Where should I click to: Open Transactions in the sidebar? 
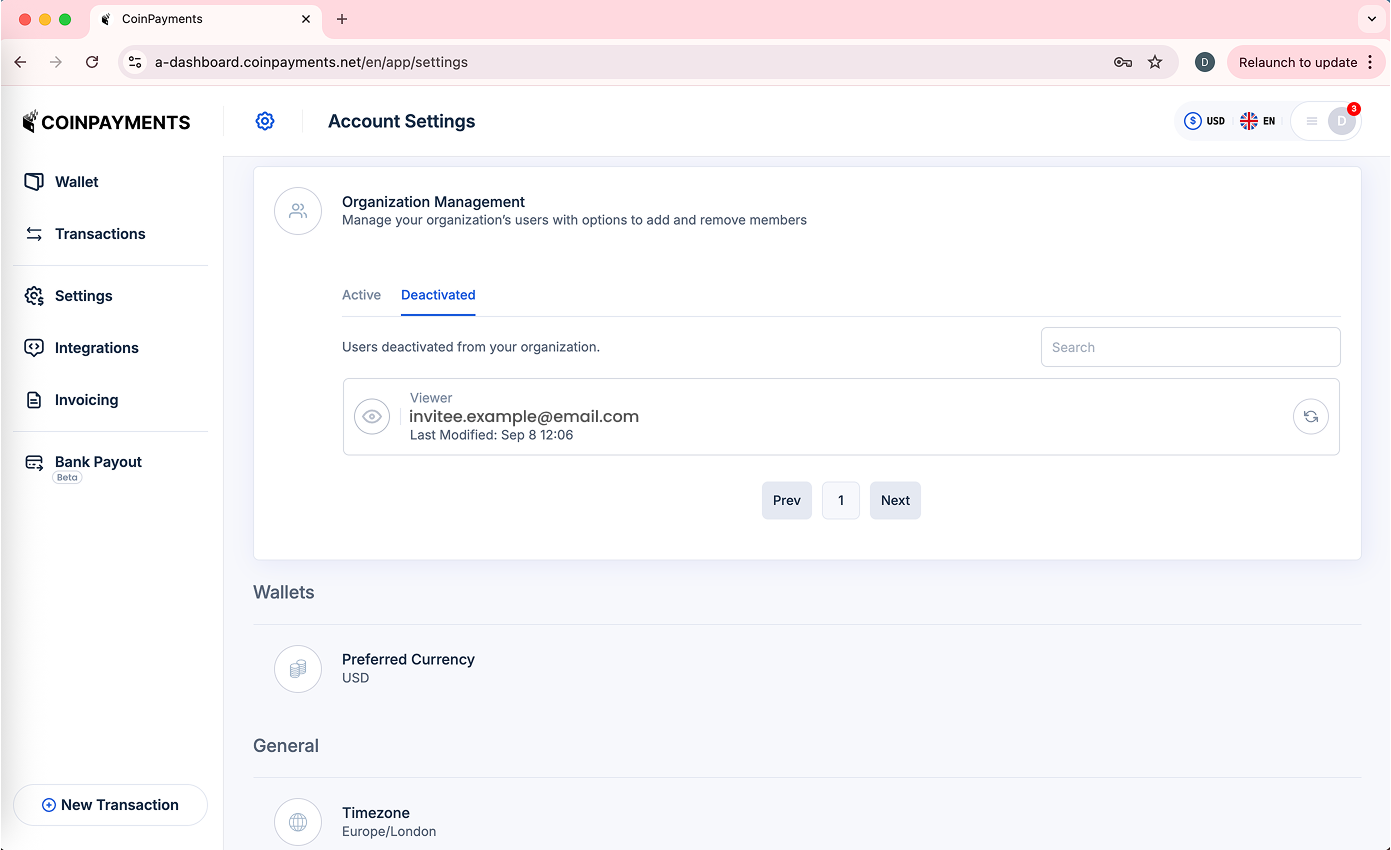tap(99, 234)
